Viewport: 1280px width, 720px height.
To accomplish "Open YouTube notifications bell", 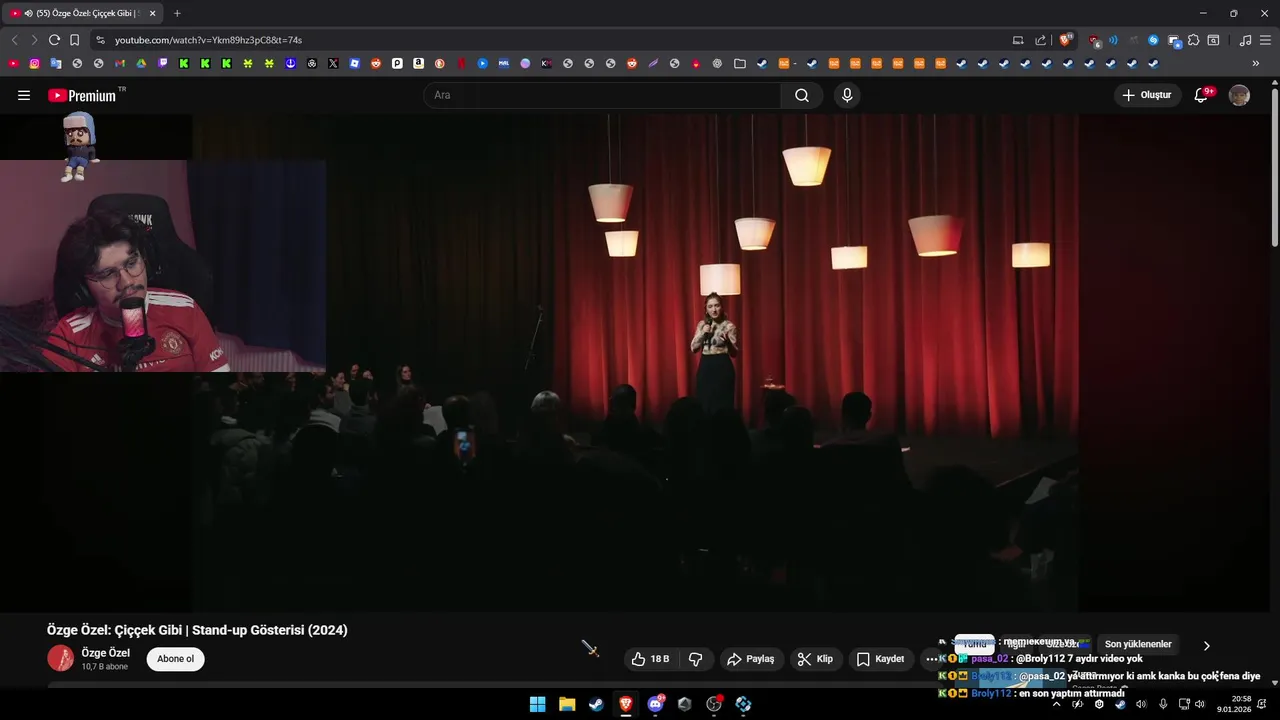I will click(1202, 95).
